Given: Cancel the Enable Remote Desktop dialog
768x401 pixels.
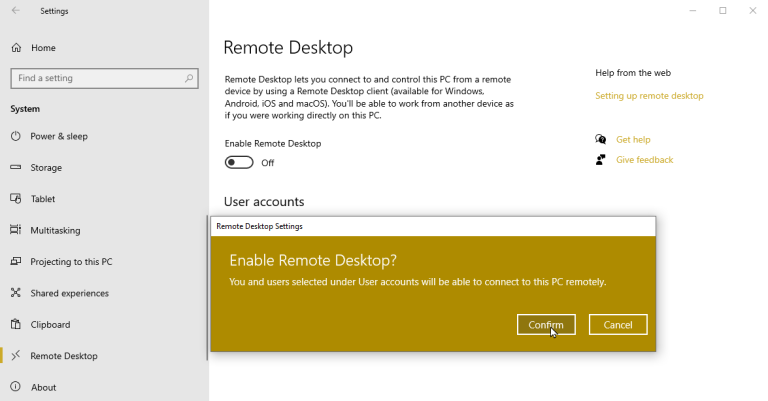Looking at the screenshot, I should click(x=618, y=325).
